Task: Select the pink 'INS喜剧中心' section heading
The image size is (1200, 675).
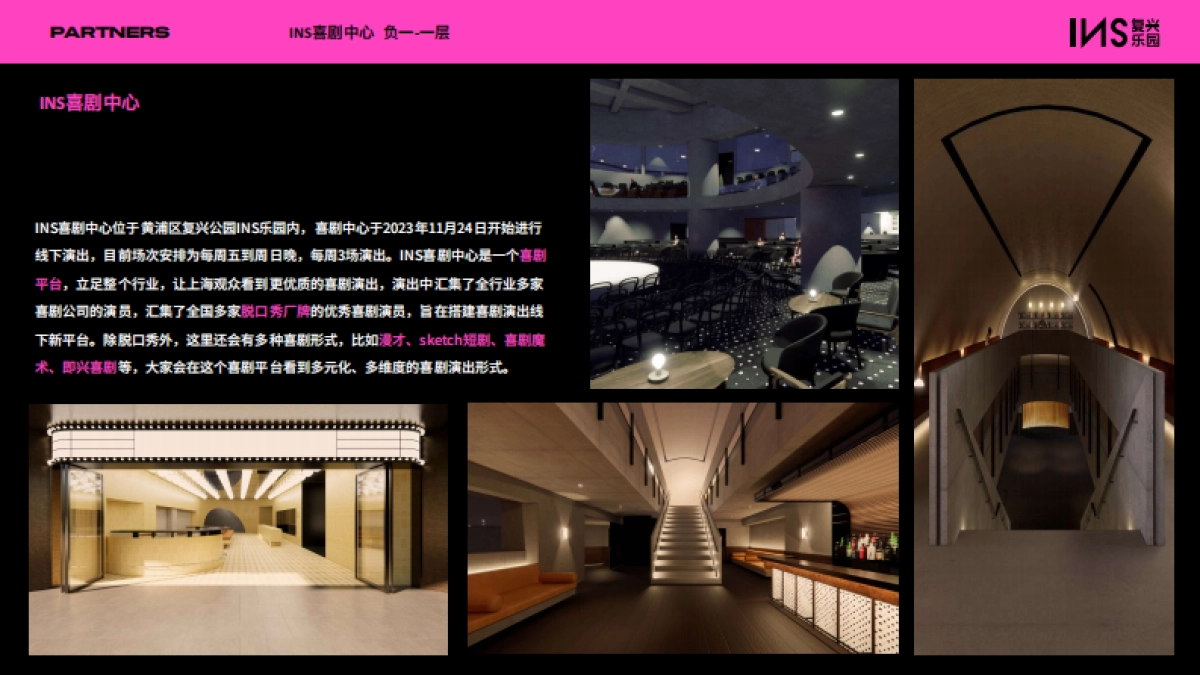Action: click(89, 103)
